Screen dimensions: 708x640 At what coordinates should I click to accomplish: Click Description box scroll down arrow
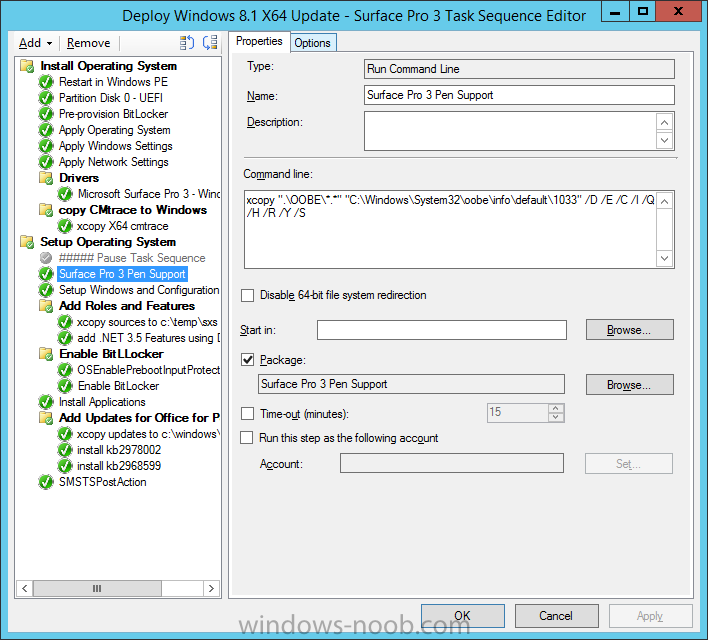tap(665, 140)
